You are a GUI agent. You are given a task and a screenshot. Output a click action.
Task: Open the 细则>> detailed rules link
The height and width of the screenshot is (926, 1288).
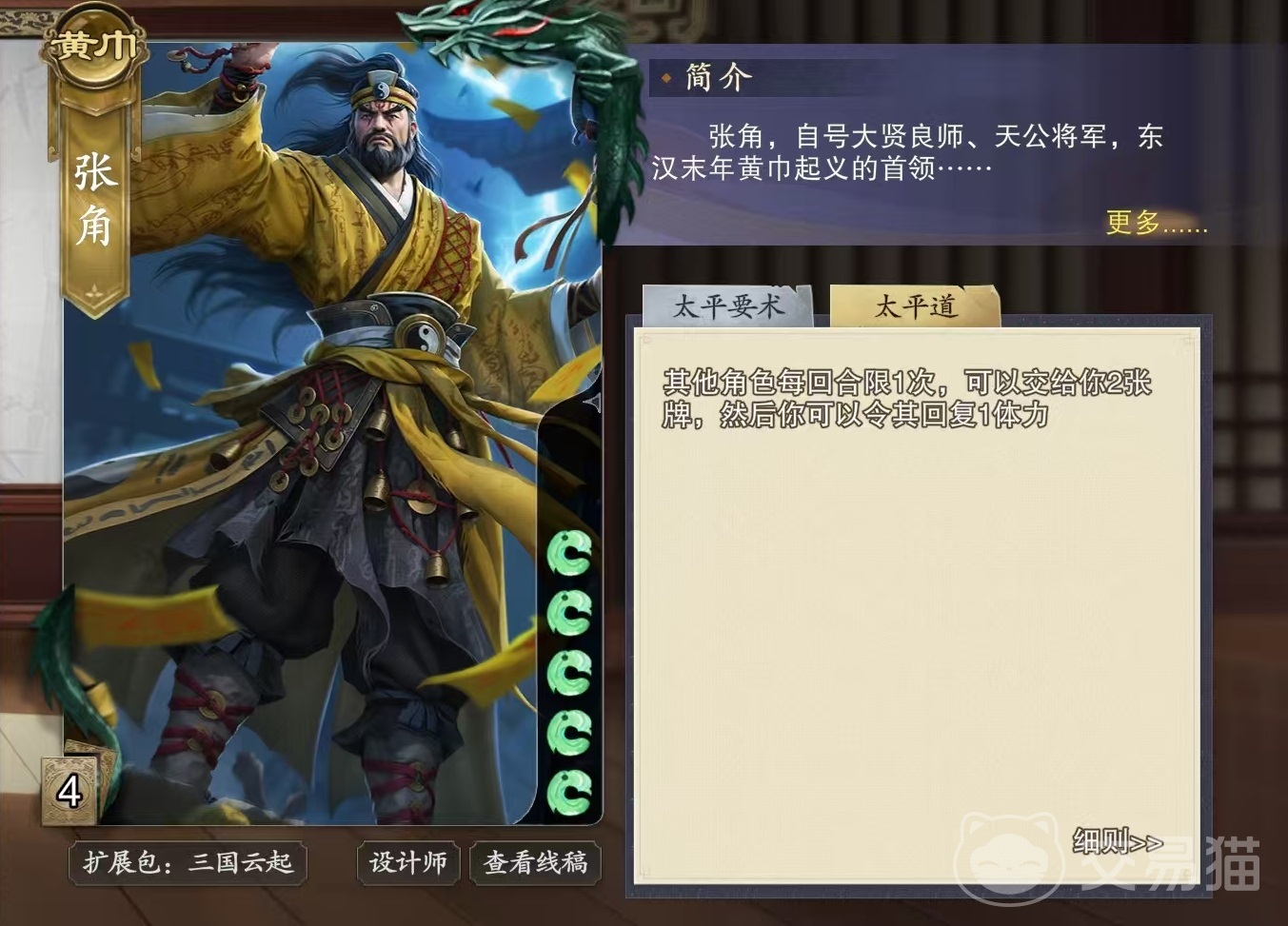point(1118,841)
